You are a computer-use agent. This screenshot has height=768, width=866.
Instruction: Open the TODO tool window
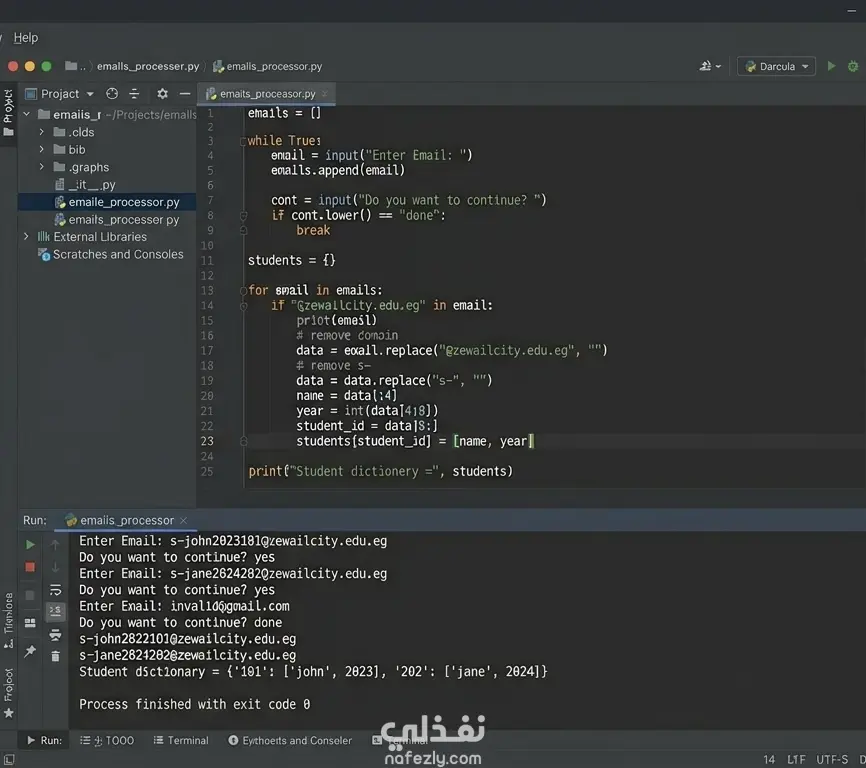tap(107, 740)
